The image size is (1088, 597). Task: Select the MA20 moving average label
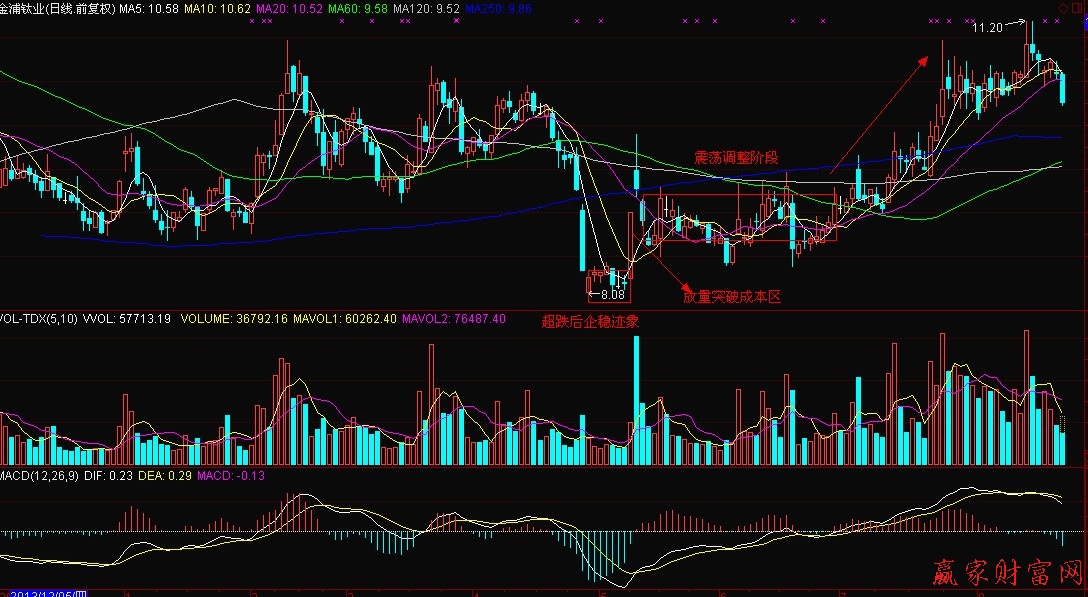point(289,8)
